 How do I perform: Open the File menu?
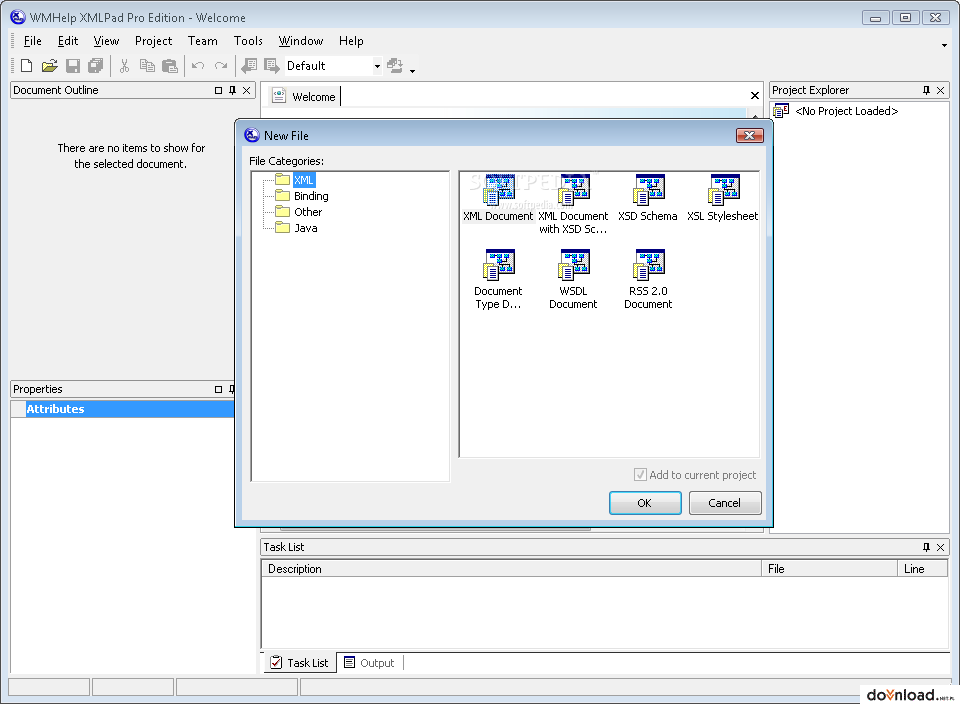click(x=32, y=41)
